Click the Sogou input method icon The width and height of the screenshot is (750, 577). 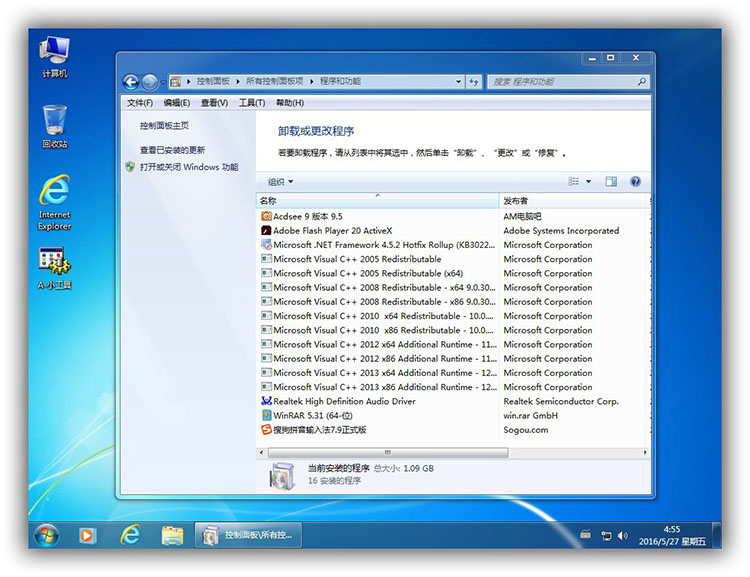tap(266, 430)
